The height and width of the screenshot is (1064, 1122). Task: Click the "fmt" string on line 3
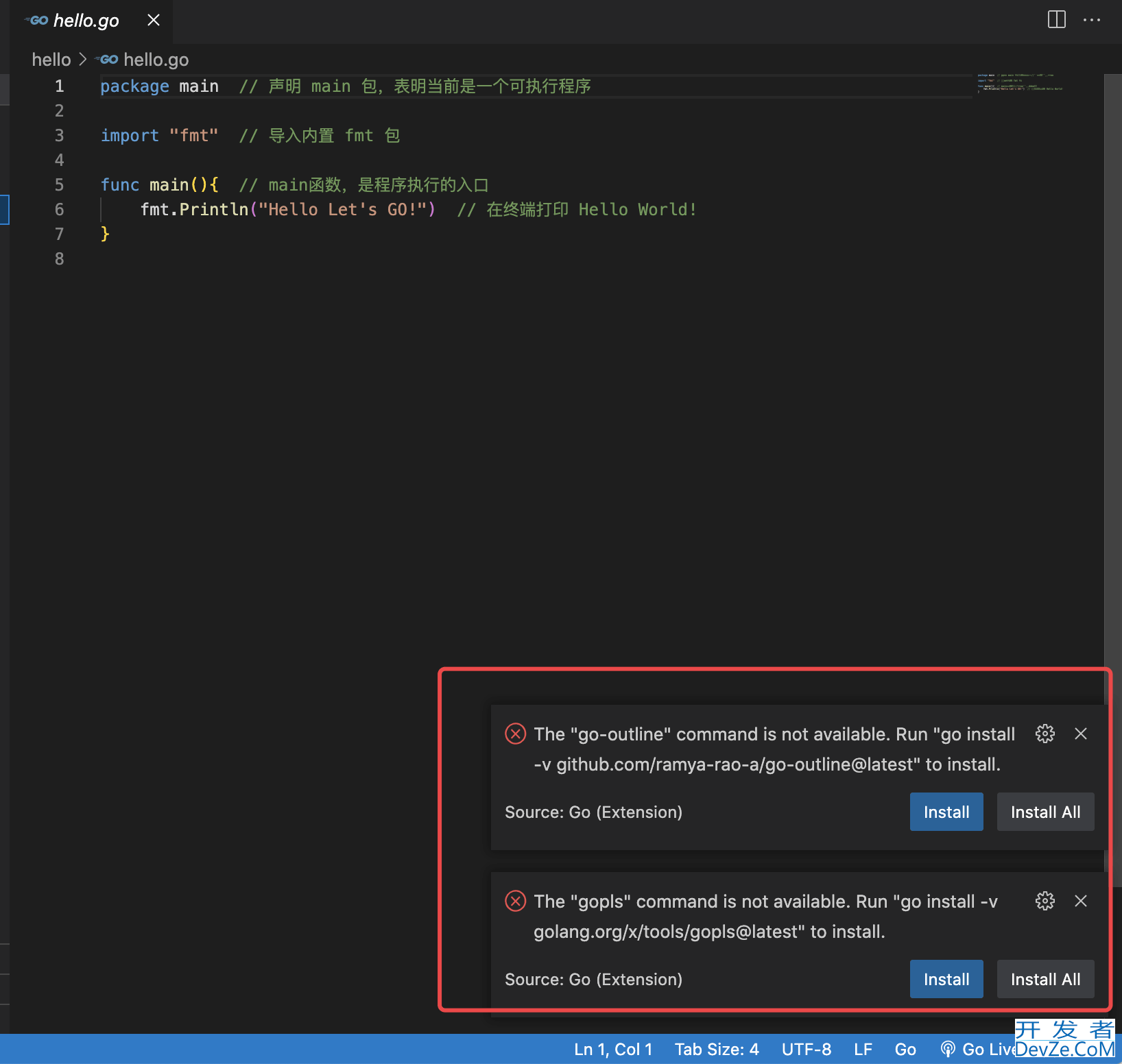pyautogui.click(x=194, y=136)
